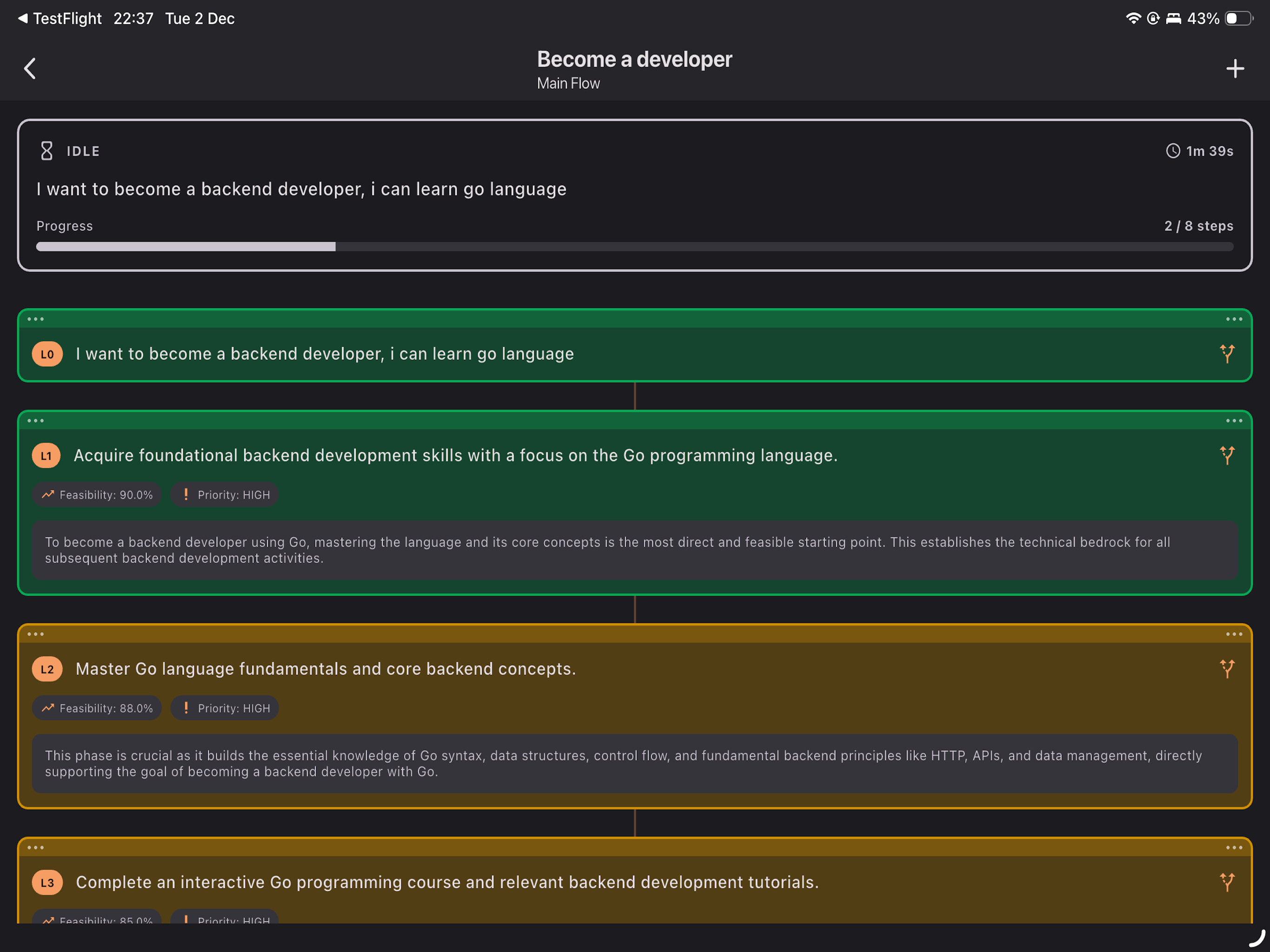Click the branch icon on the L0 card
Screen dimensions: 1270x952
(1227, 354)
